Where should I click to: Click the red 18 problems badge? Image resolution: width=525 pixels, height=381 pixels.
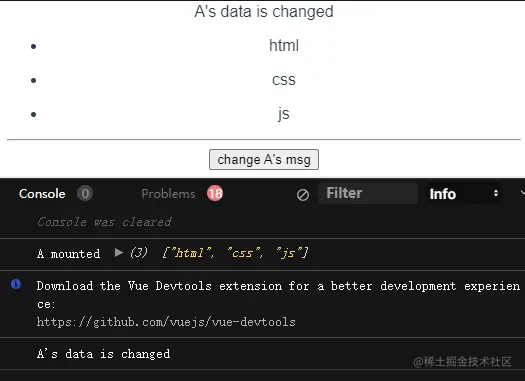(x=215, y=193)
